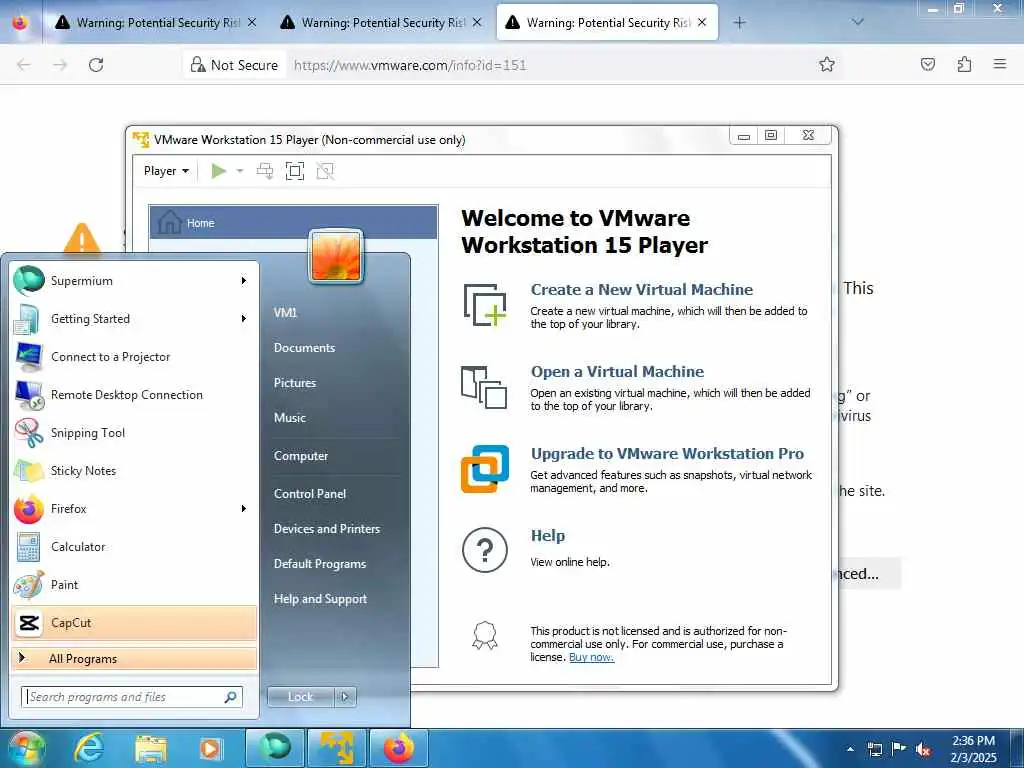Bookmark this page with the star icon

click(827, 64)
